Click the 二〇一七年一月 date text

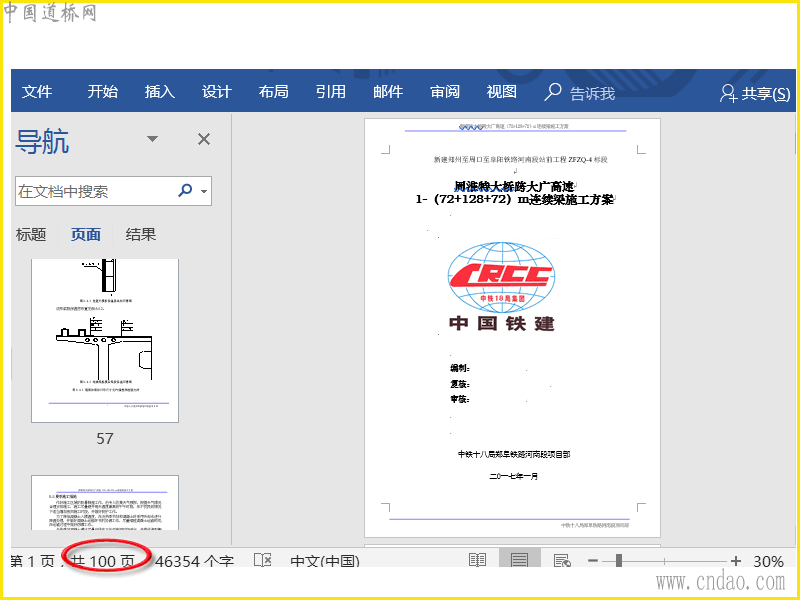click(513, 477)
